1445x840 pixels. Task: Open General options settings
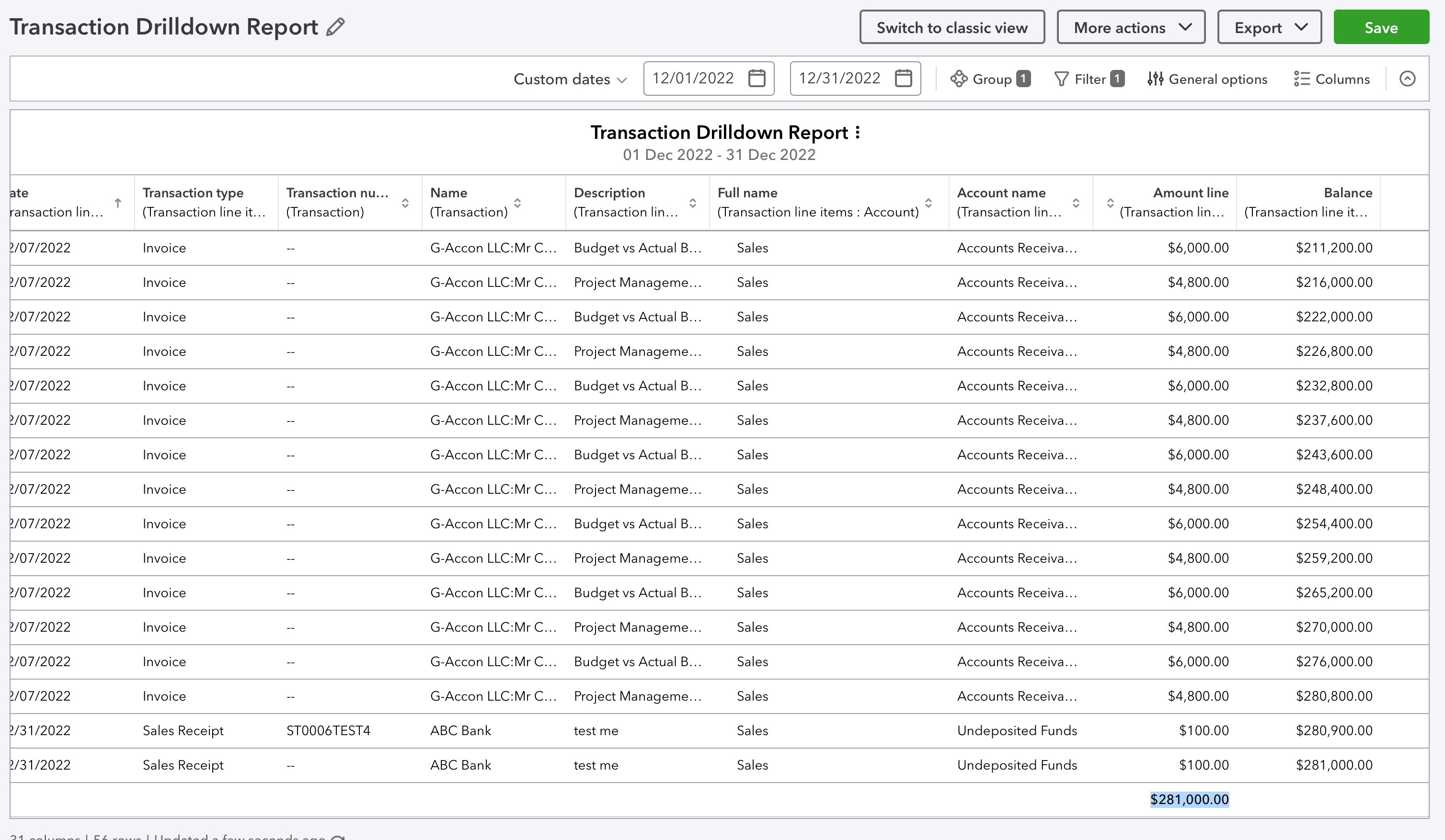[x=1207, y=79]
